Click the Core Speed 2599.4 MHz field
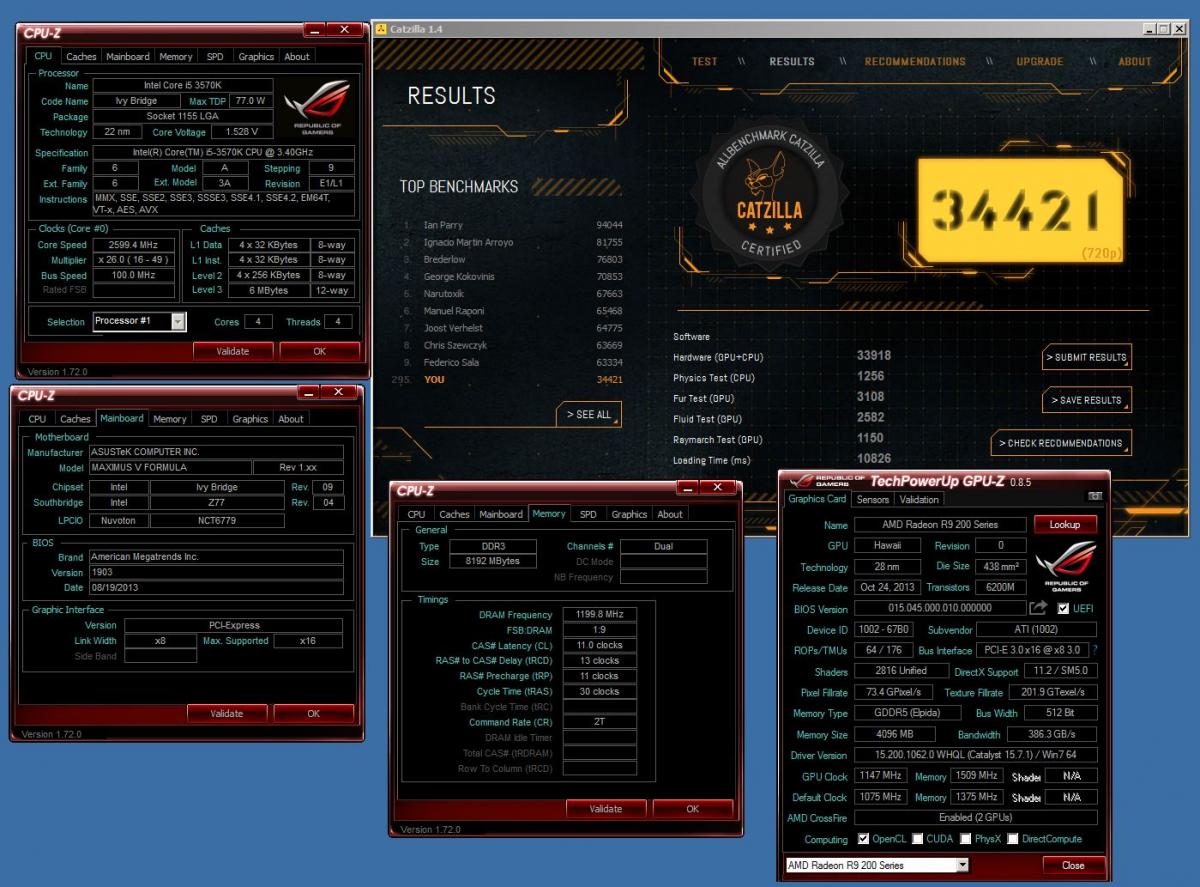The image size is (1200, 887). click(134, 244)
